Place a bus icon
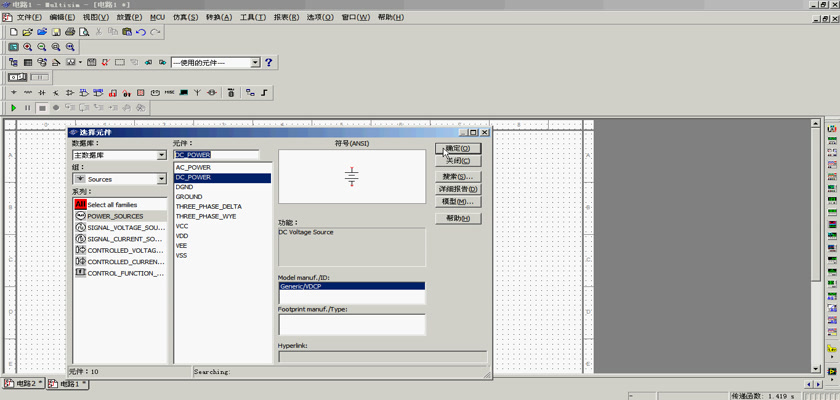Screen dimensions: 840x400 coord(265,93)
